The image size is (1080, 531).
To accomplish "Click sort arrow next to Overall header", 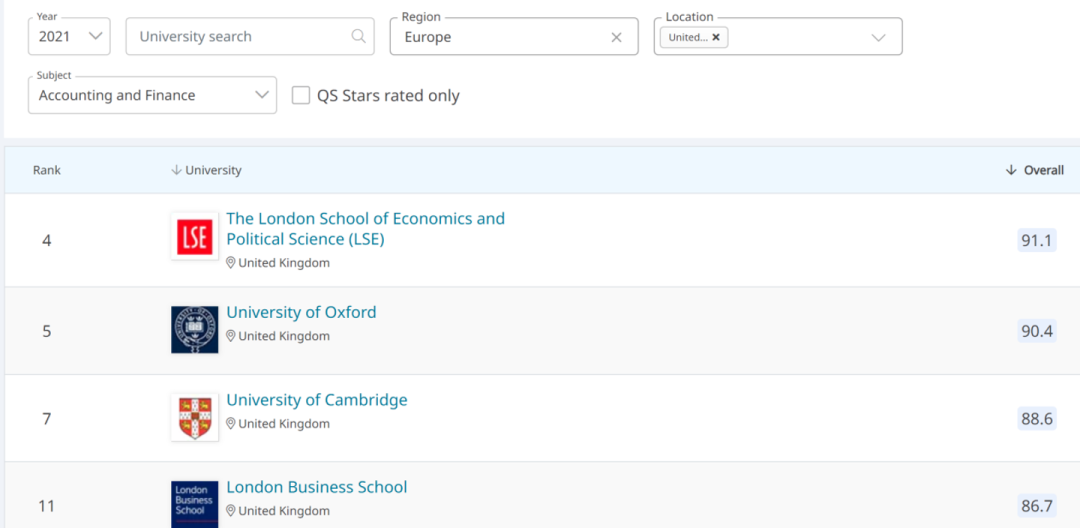I will tap(1010, 170).
